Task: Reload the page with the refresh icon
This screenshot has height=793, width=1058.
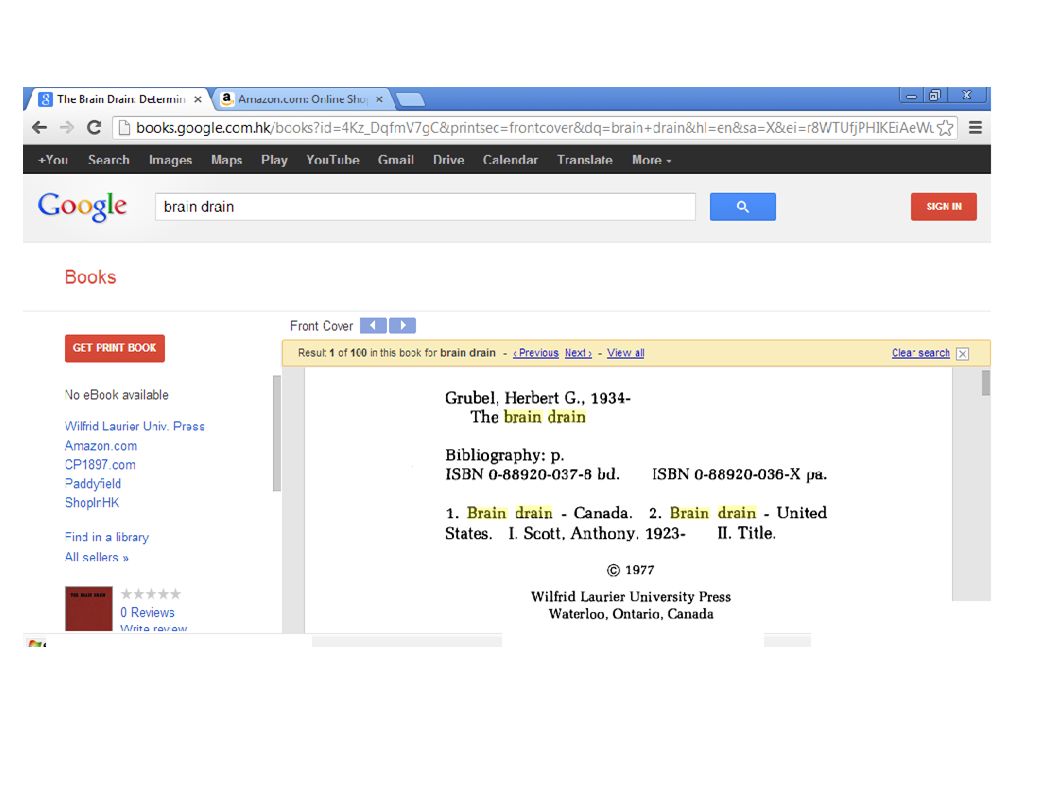Action: click(94, 128)
